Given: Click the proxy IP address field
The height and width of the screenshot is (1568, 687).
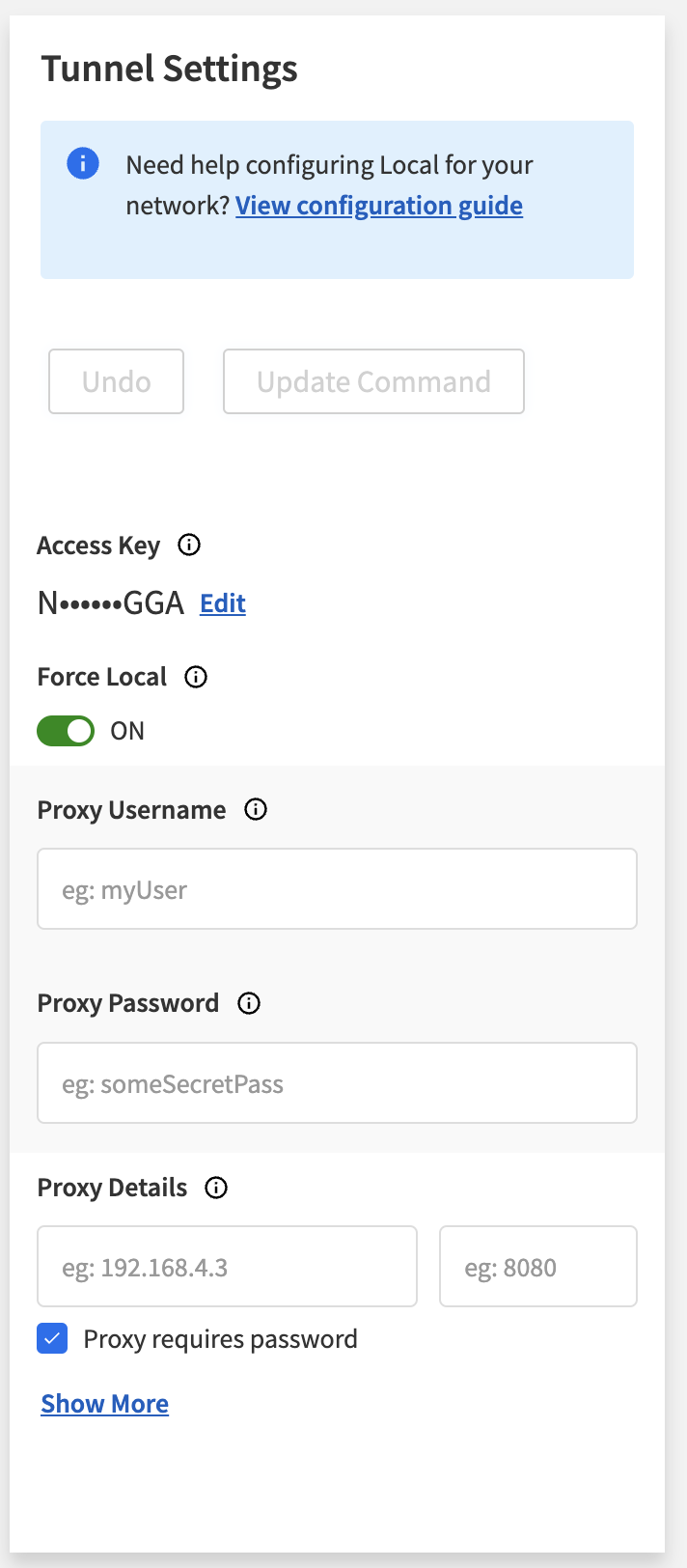Looking at the screenshot, I should (227, 1266).
